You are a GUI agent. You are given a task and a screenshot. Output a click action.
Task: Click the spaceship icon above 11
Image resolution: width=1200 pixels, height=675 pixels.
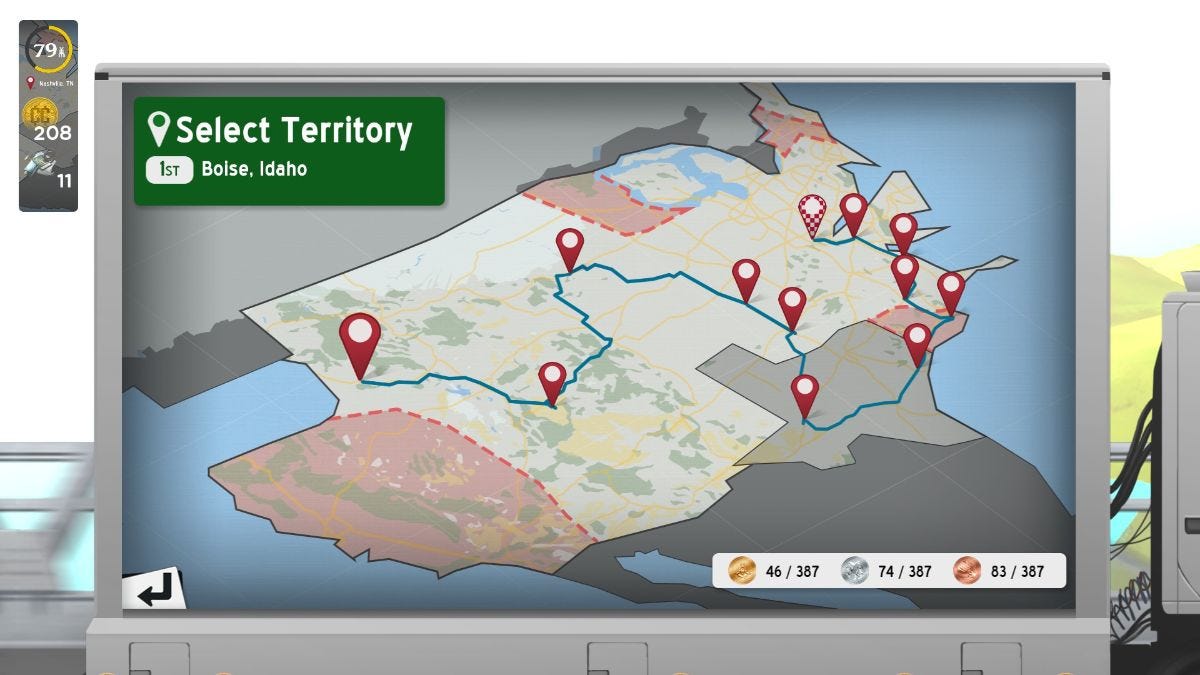tap(38, 162)
